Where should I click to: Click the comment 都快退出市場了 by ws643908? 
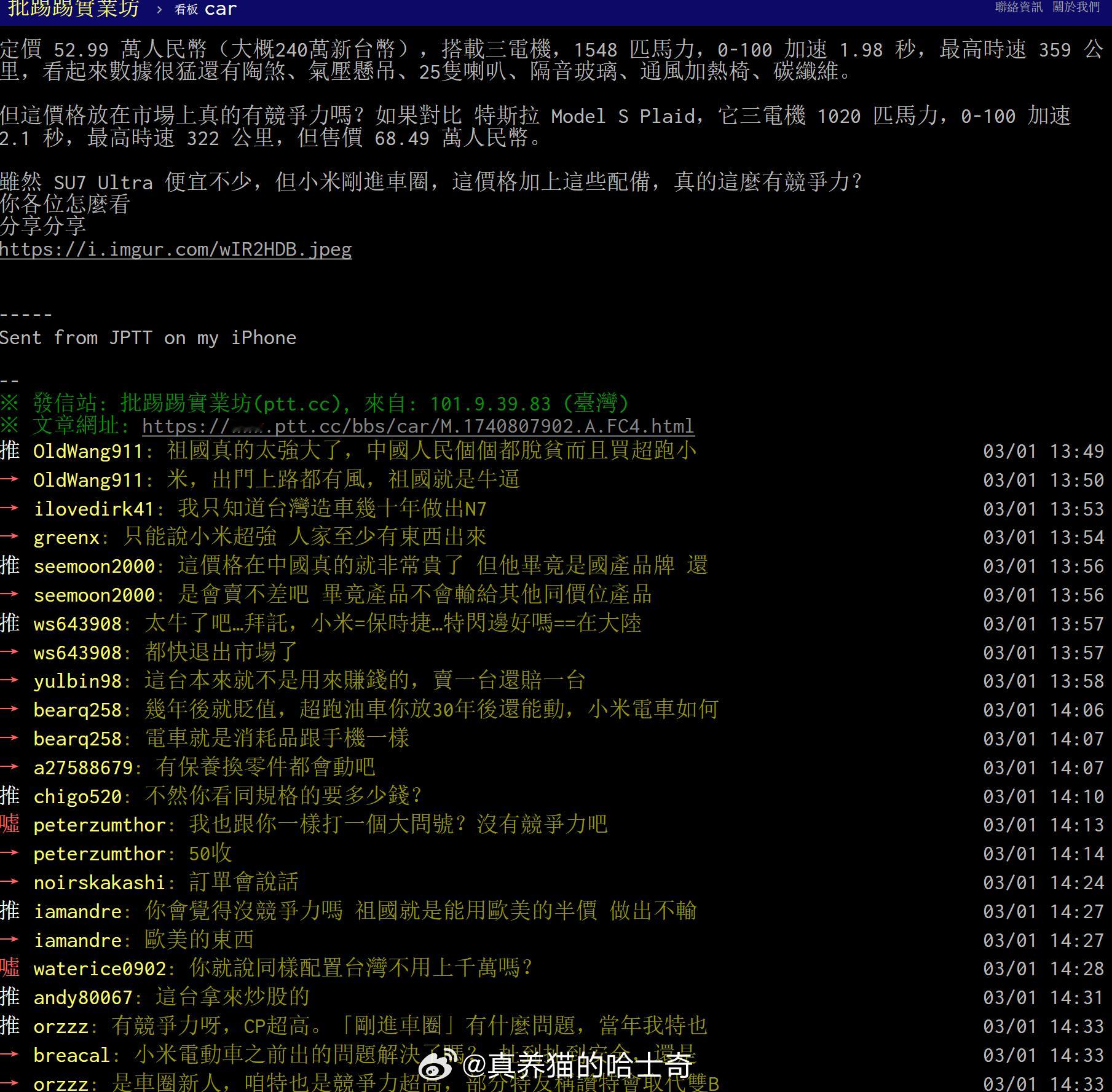coord(221,653)
